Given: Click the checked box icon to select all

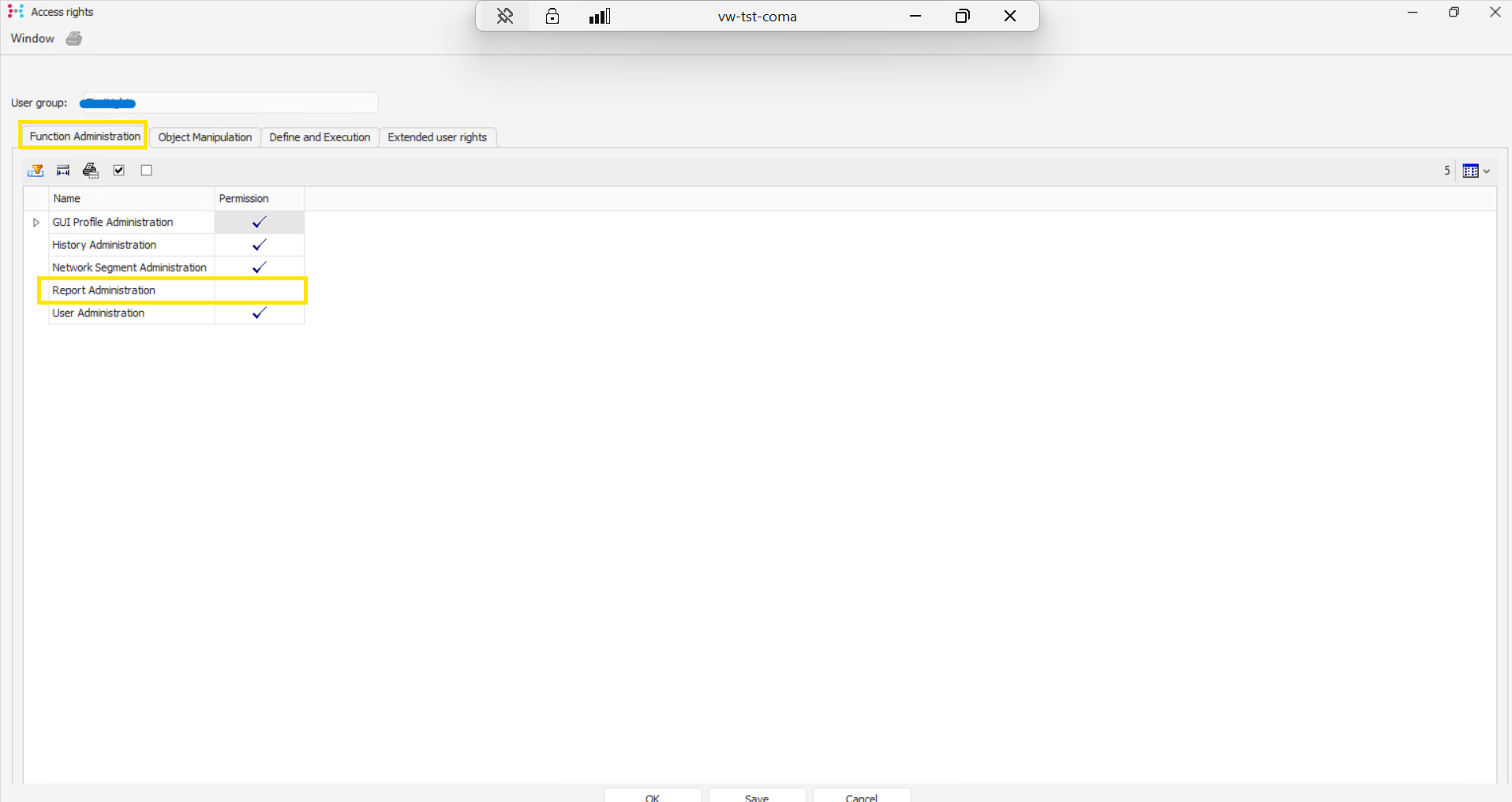Looking at the screenshot, I should 119,171.
